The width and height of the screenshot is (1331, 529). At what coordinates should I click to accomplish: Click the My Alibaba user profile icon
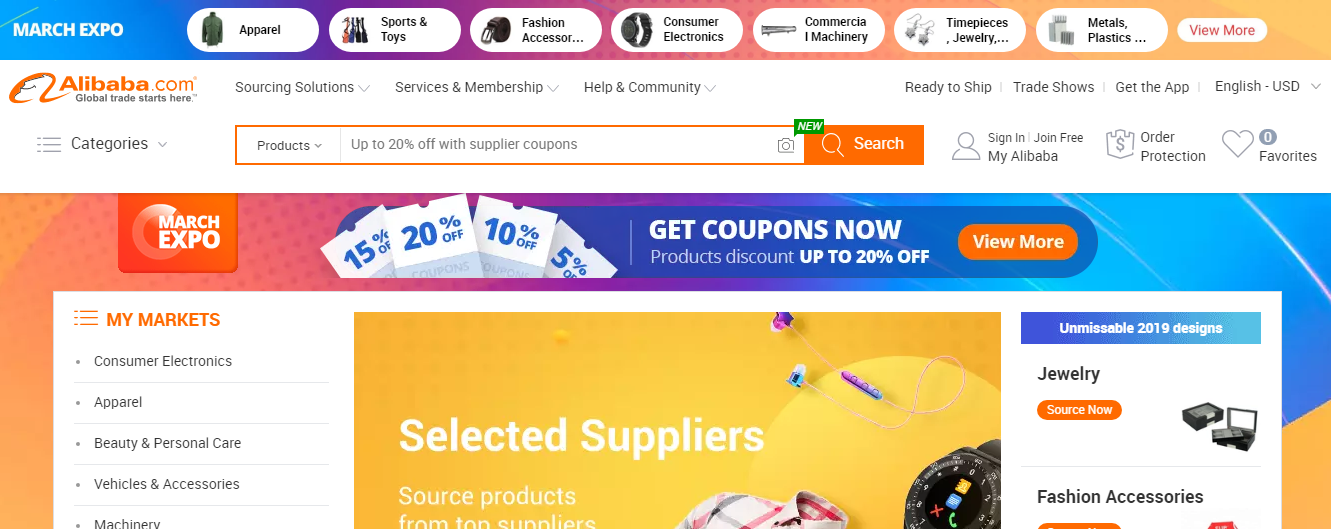[x=966, y=146]
